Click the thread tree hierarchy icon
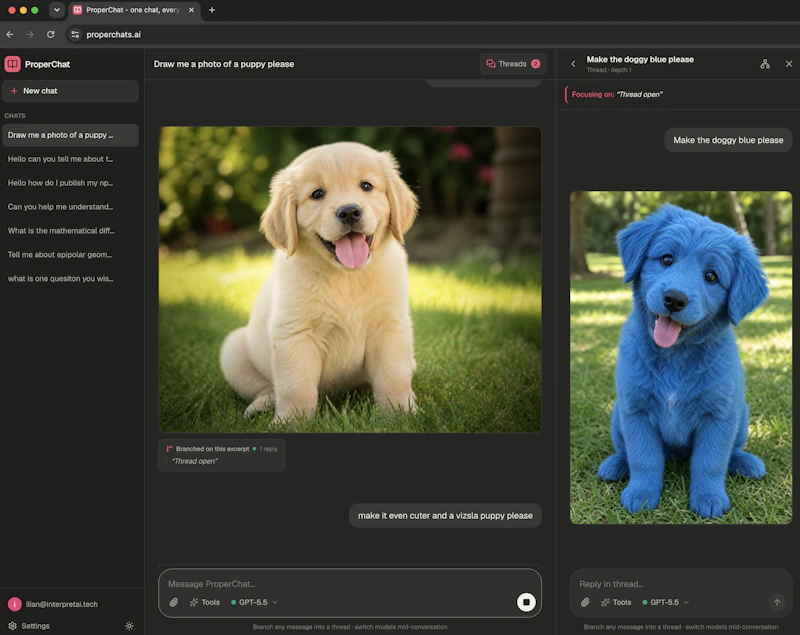800x635 pixels. (x=765, y=64)
